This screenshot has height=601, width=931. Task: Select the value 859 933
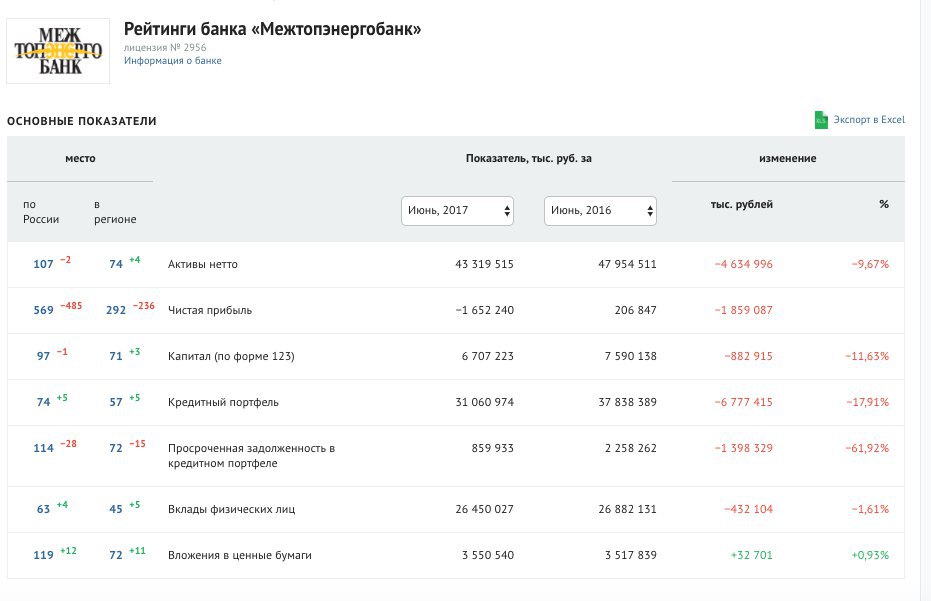492,448
